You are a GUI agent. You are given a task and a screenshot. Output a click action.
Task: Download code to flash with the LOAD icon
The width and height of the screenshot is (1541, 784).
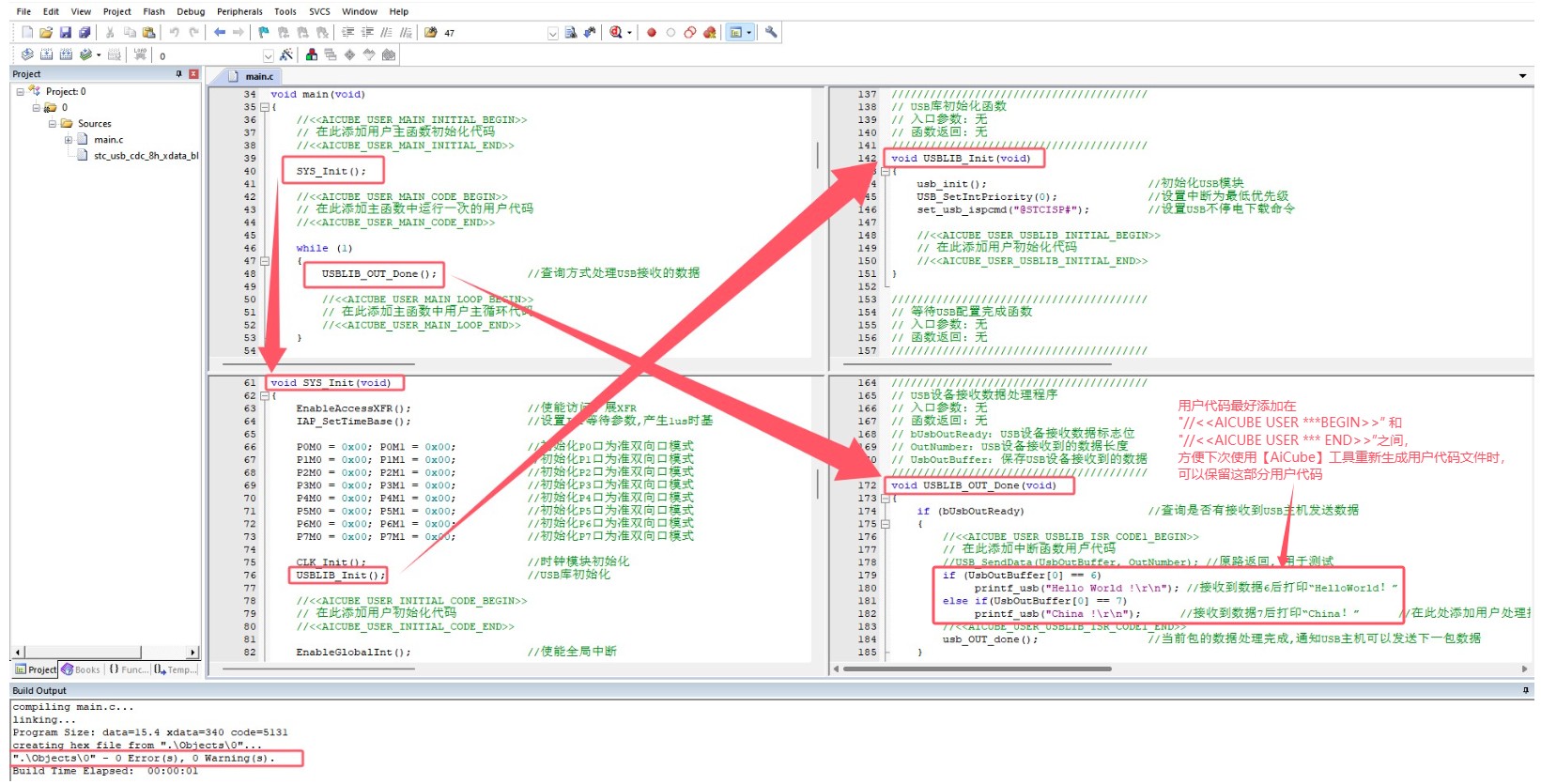click(x=140, y=54)
